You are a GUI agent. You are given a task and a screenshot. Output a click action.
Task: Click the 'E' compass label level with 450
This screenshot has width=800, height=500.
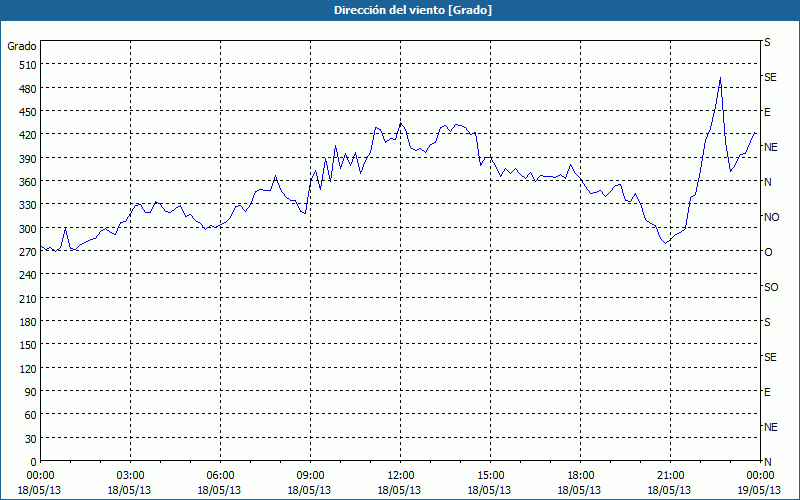click(x=767, y=112)
